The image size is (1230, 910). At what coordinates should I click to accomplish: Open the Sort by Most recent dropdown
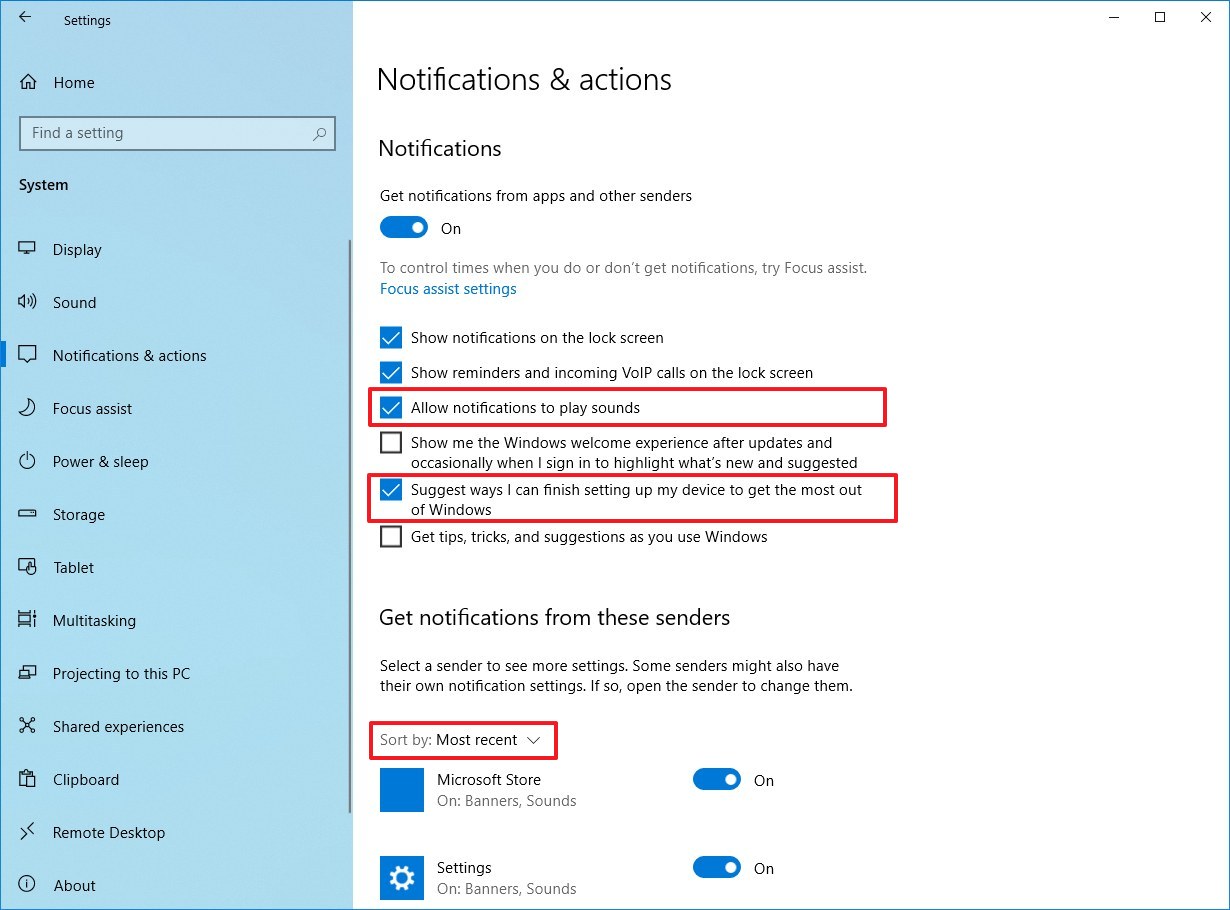[x=461, y=740]
